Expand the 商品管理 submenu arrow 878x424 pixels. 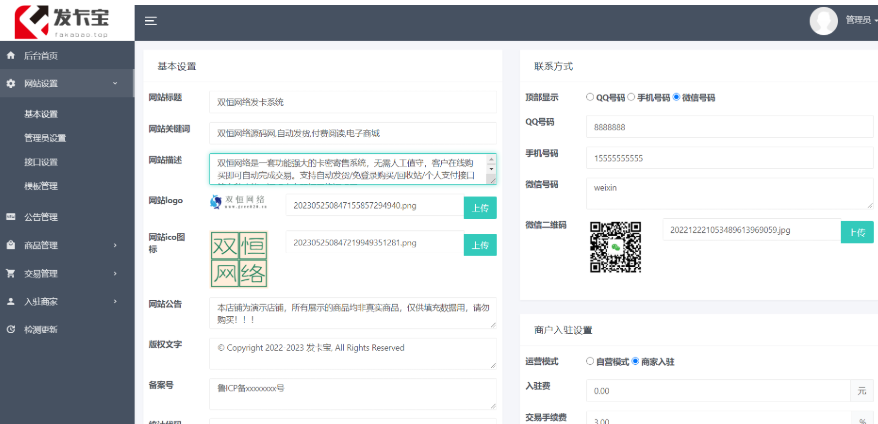tap(115, 245)
